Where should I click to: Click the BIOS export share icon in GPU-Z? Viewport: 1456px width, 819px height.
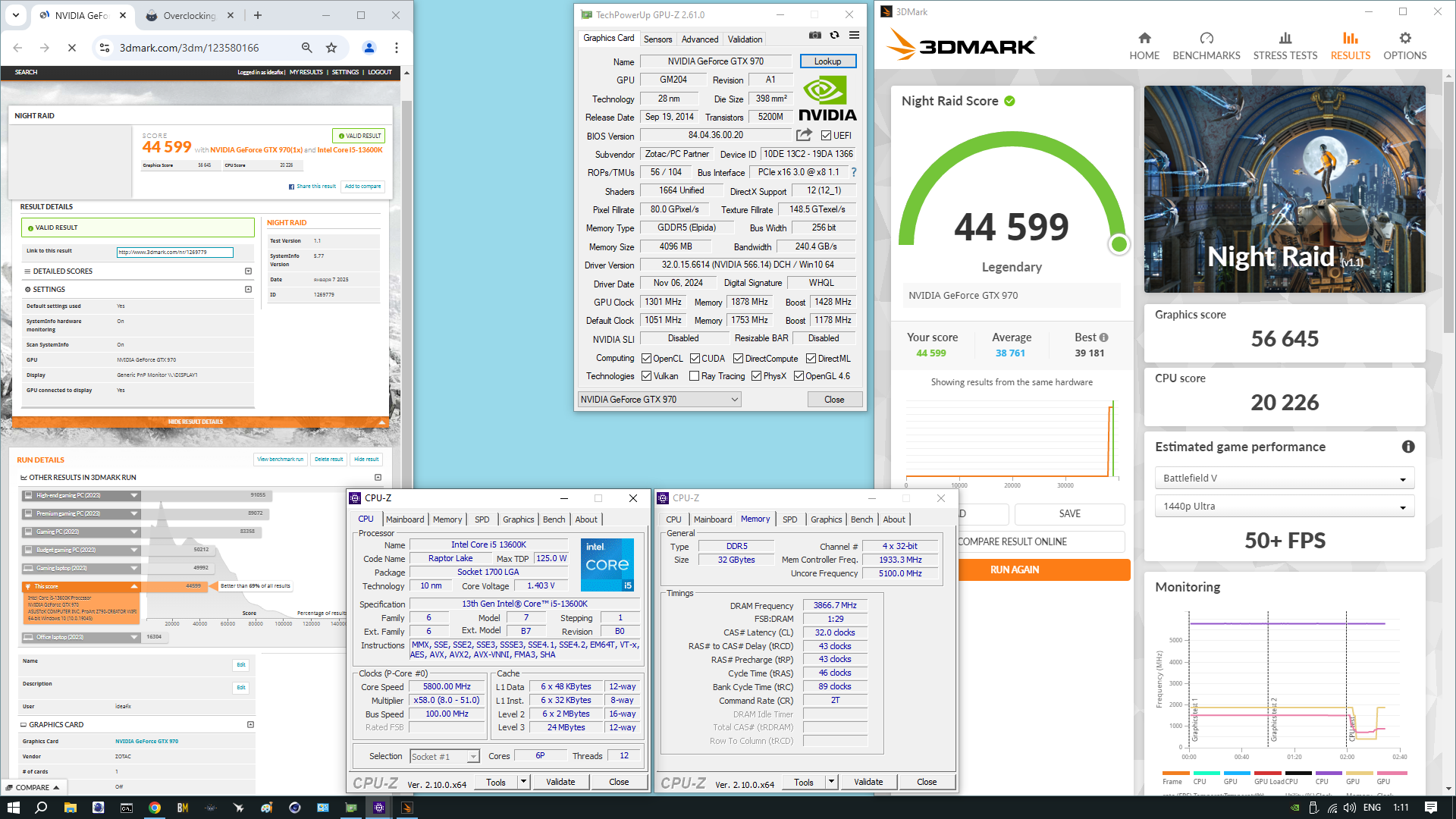804,135
